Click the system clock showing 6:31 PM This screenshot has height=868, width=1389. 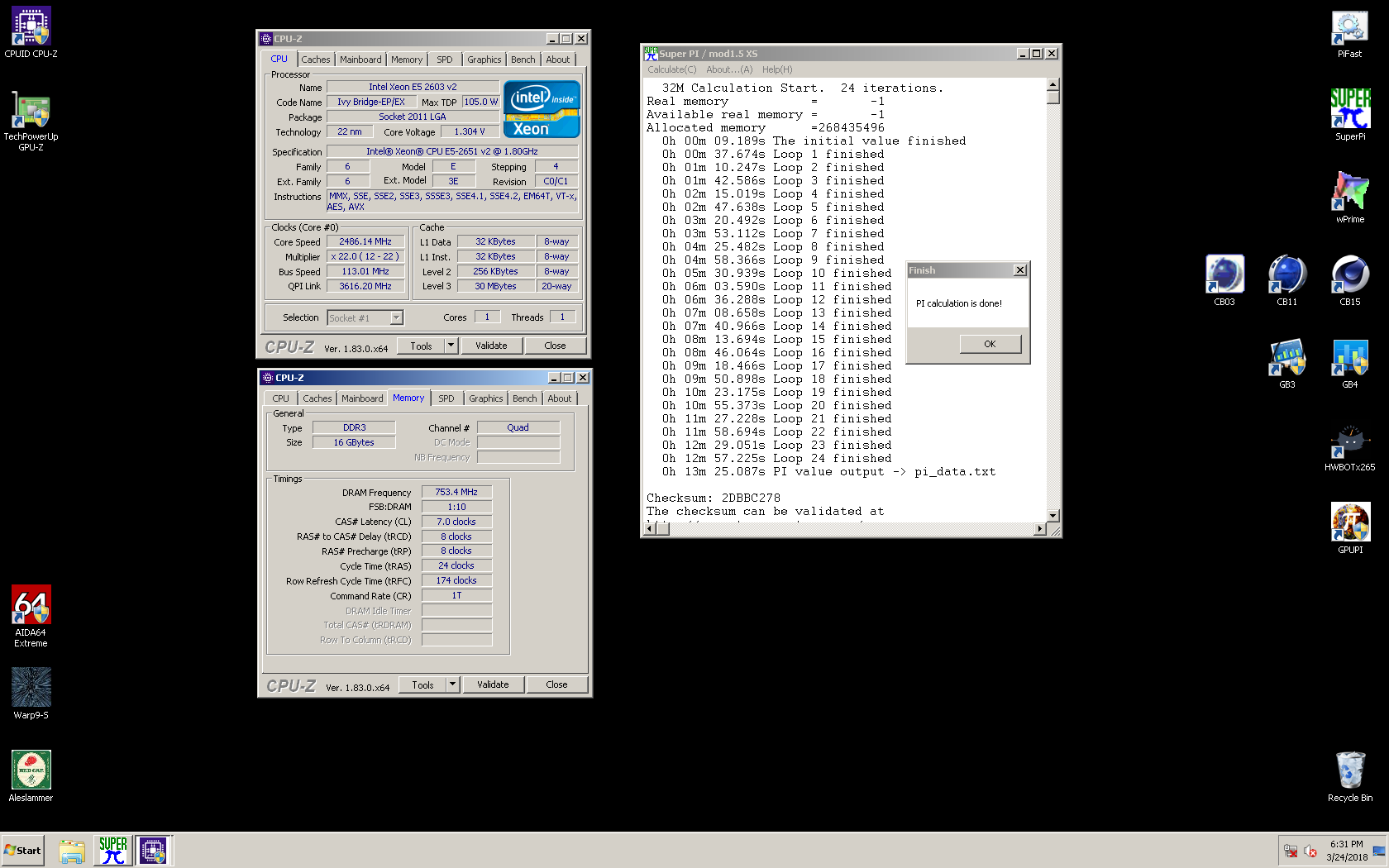pos(1347,844)
